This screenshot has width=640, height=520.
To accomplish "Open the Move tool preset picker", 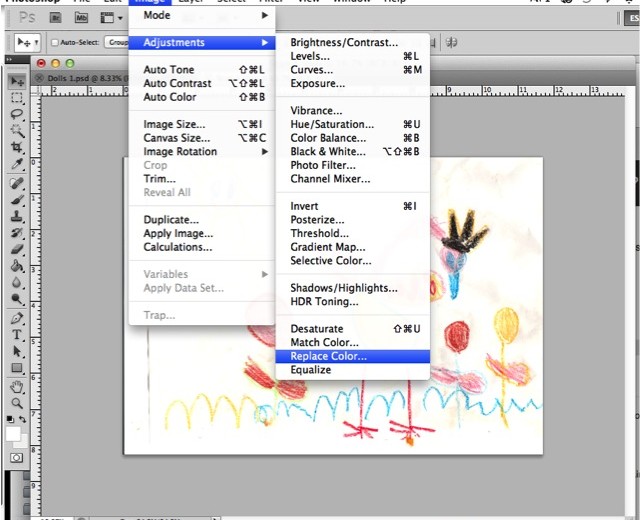I will pos(27,42).
